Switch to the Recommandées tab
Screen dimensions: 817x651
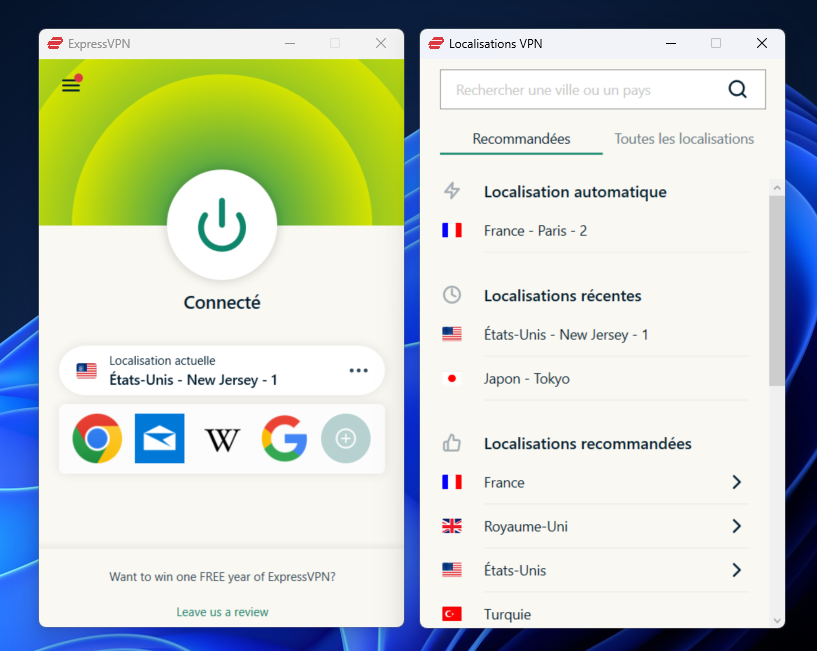[x=520, y=139]
